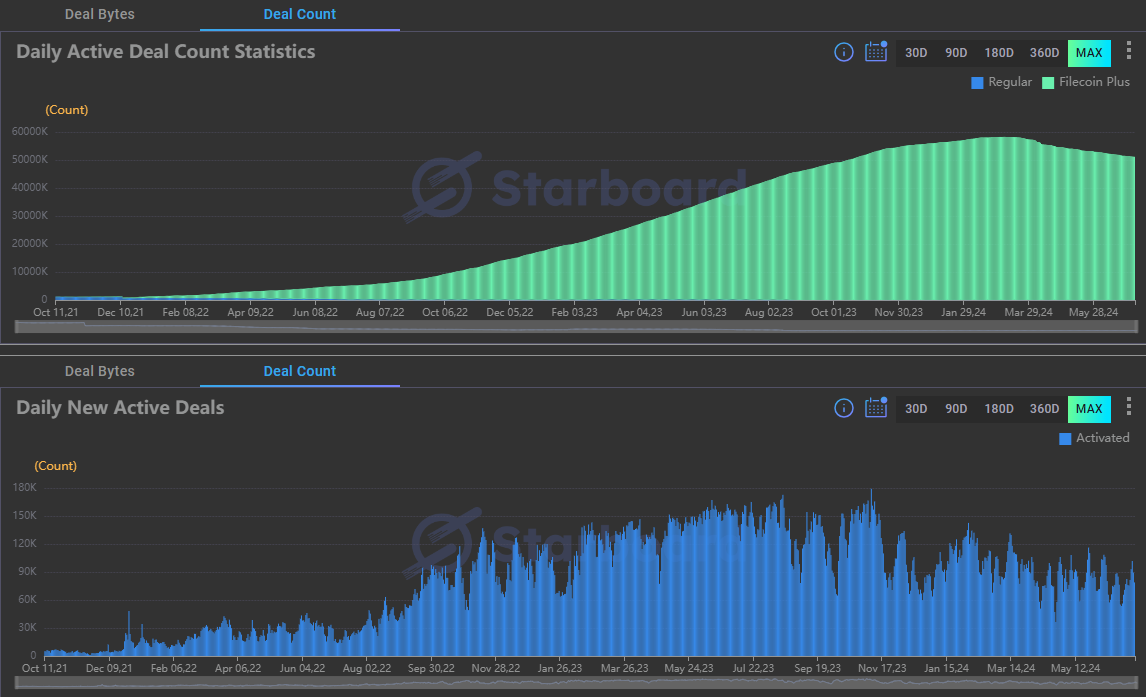Click the top chart's timeline range slider

coord(575,327)
